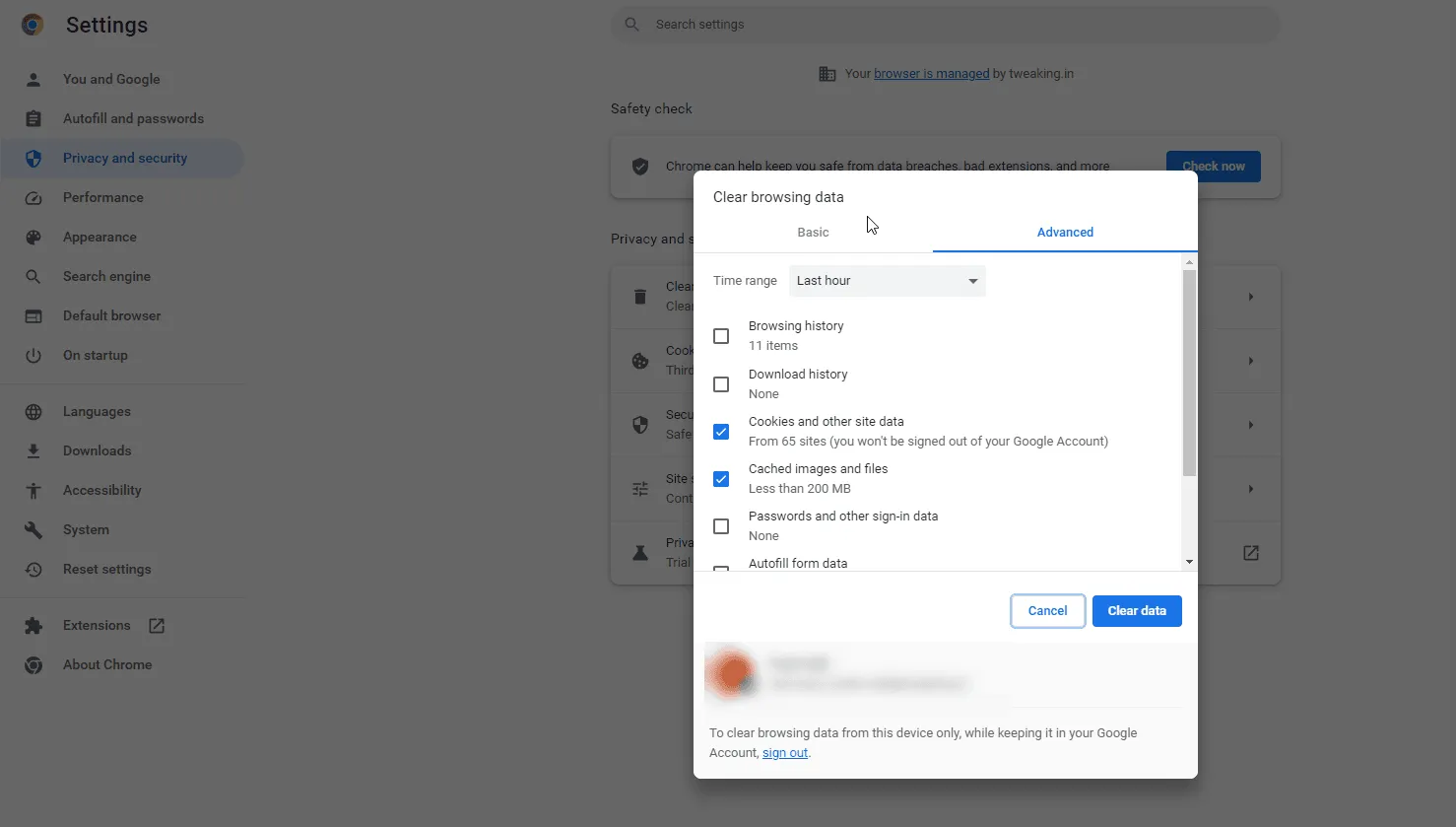Screen dimensions: 1456x827
Task: Click the magnifier icon for Search engine
Action: [x=33, y=276]
